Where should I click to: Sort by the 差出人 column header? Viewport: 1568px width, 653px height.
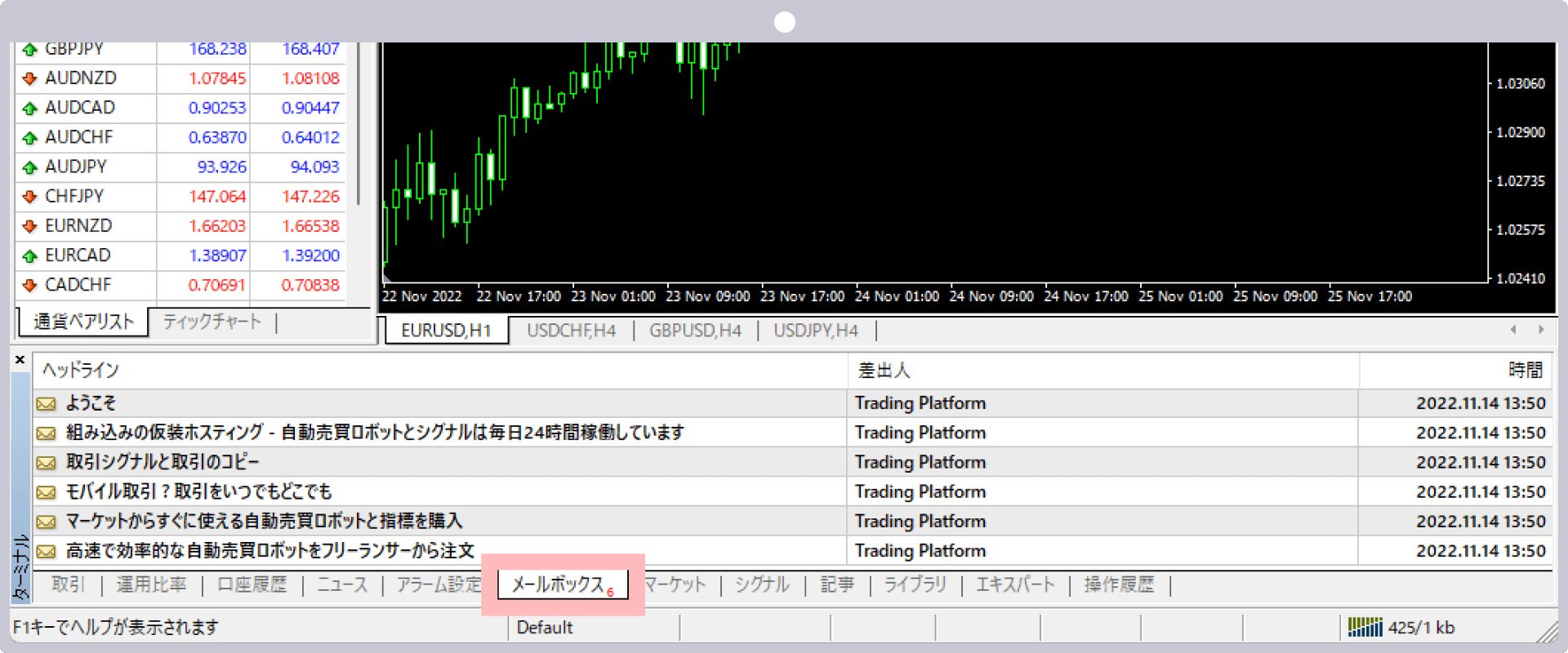pos(1103,371)
